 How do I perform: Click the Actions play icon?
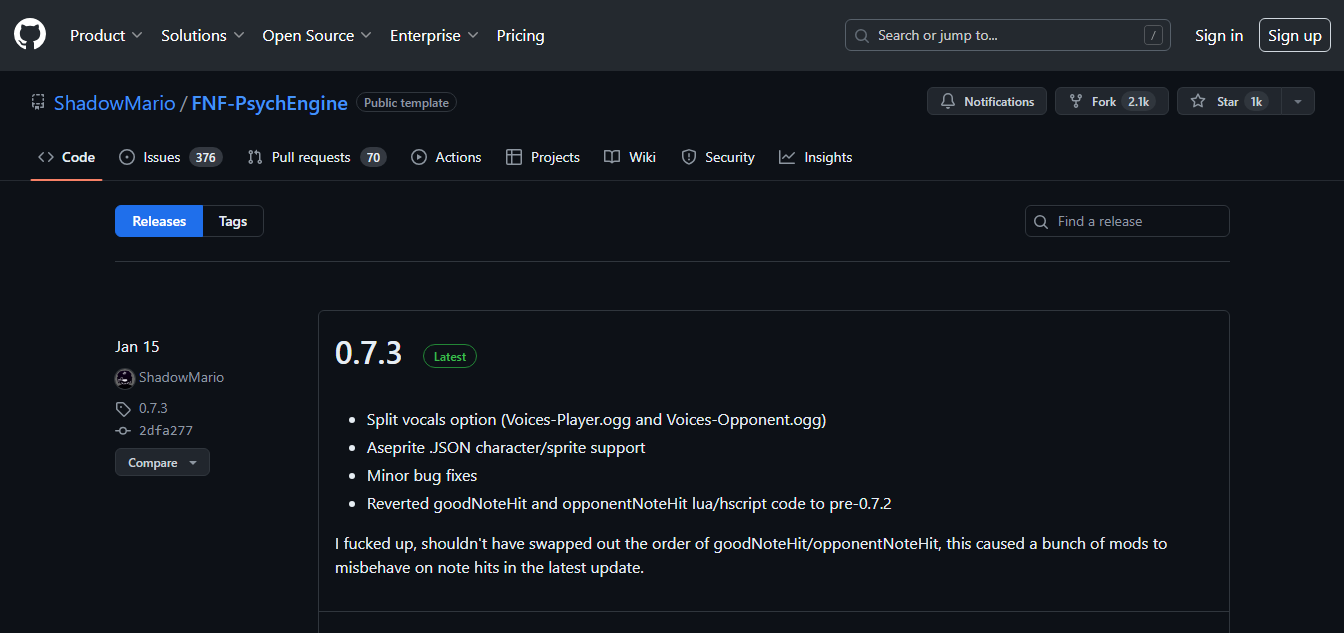(420, 157)
